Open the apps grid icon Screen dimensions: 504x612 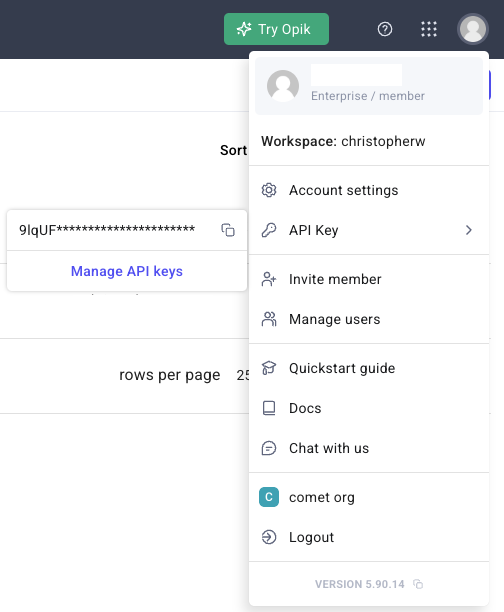coord(429,29)
